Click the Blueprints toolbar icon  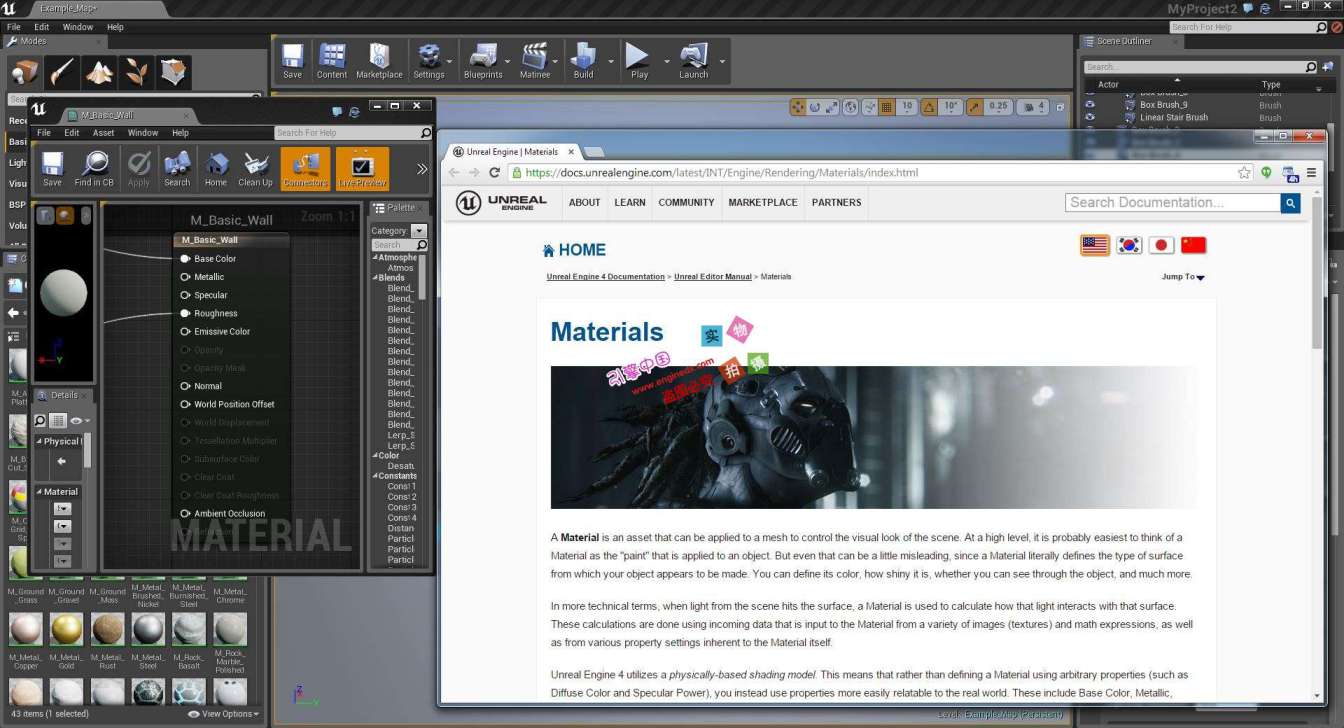(483, 62)
